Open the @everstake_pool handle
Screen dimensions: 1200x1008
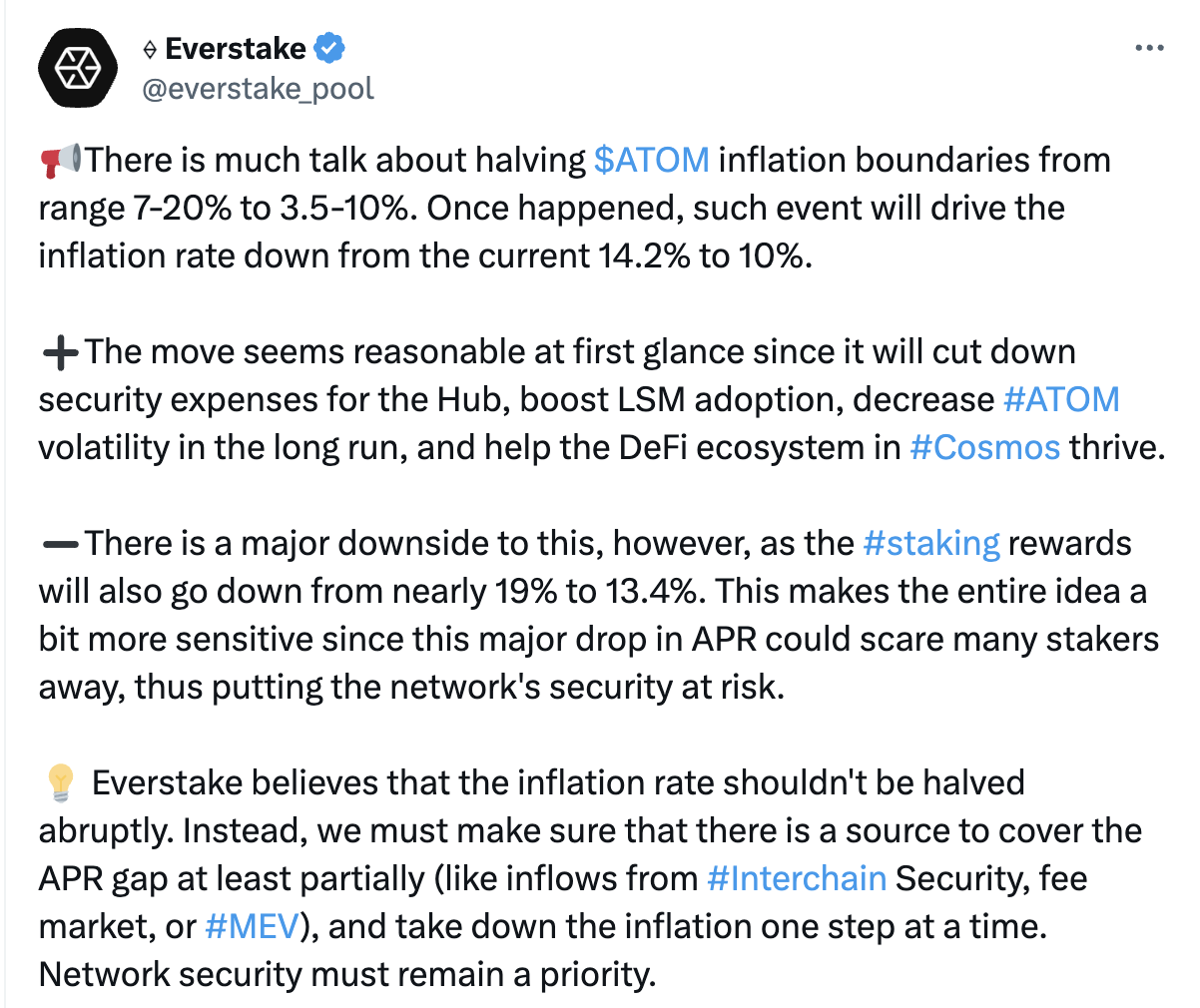(258, 89)
